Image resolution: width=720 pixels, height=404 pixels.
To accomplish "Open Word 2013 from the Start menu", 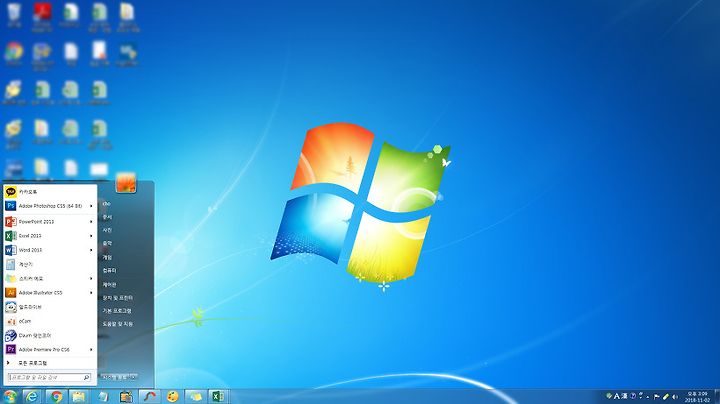I will tap(50, 250).
